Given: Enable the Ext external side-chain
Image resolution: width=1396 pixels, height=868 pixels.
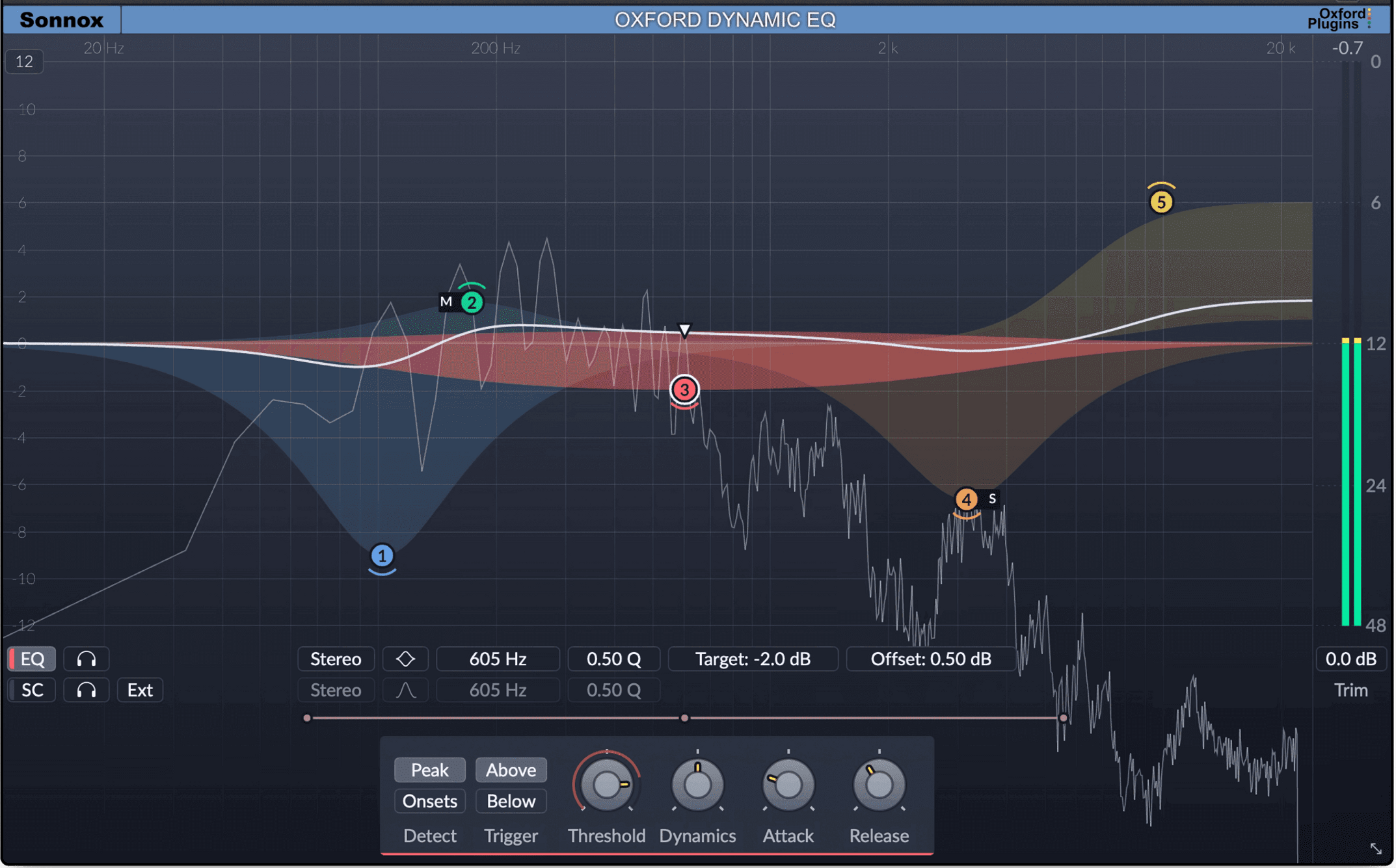Looking at the screenshot, I should 140,690.
